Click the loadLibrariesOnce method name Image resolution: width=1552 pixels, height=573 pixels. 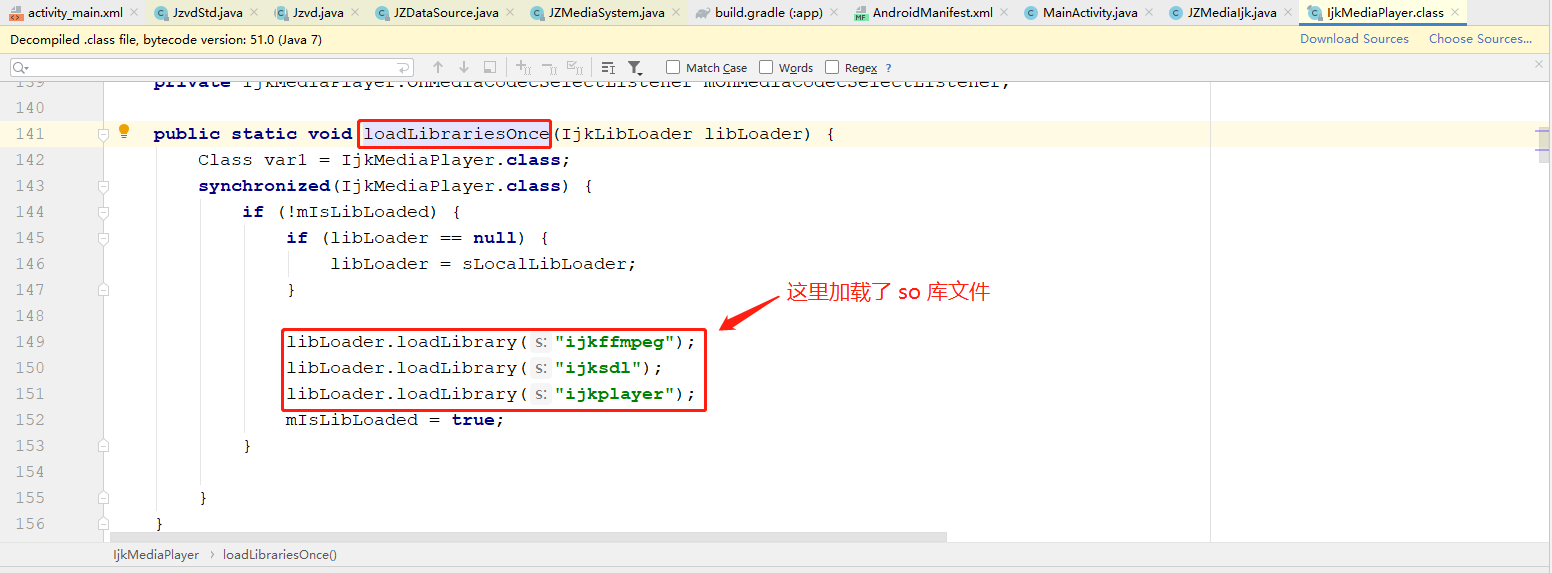456,134
